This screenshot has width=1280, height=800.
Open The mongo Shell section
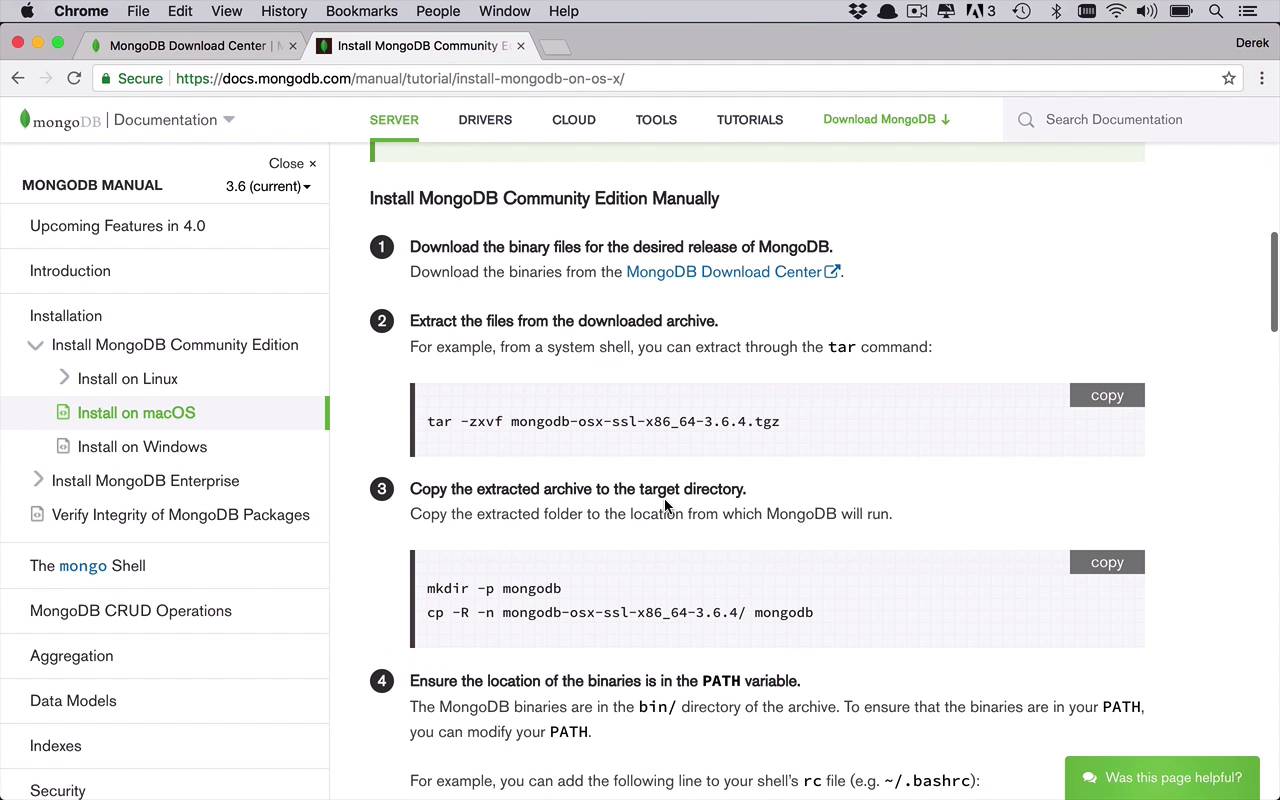(88, 566)
